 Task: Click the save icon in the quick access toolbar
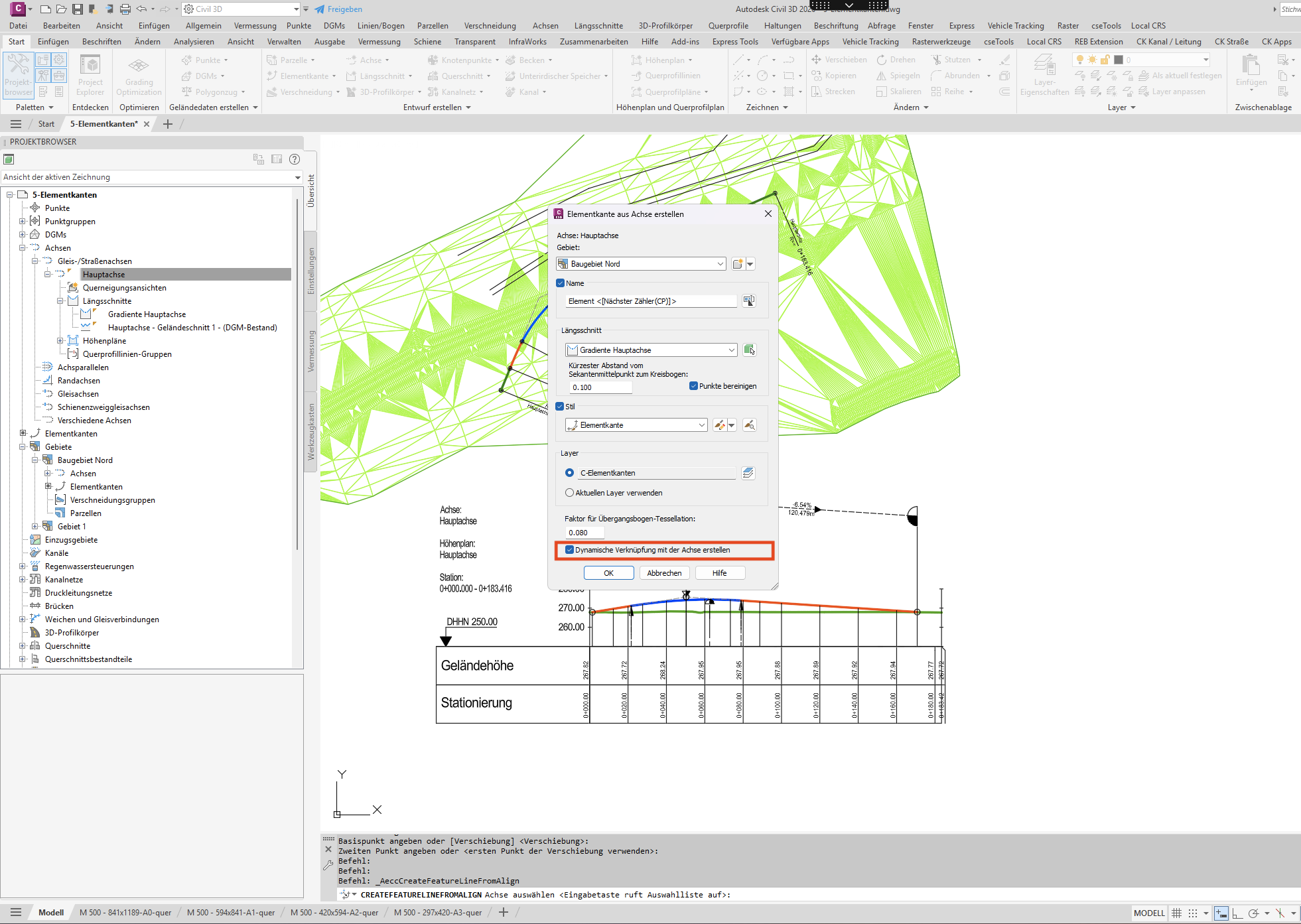[x=78, y=9]
